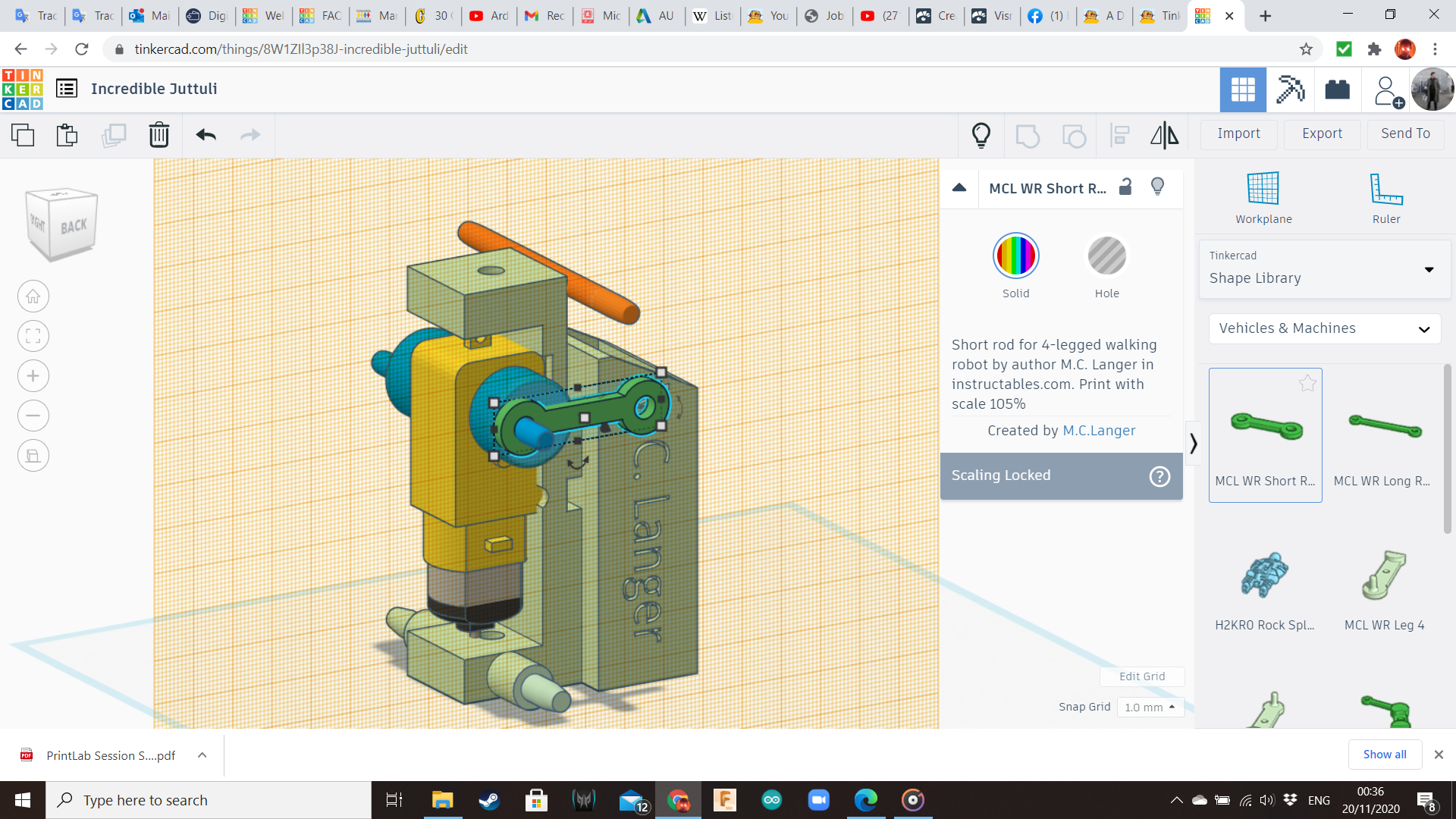Screen dimensions: 1456x819
Task: Click the Undo arrow icon
Action: point(206,135)
